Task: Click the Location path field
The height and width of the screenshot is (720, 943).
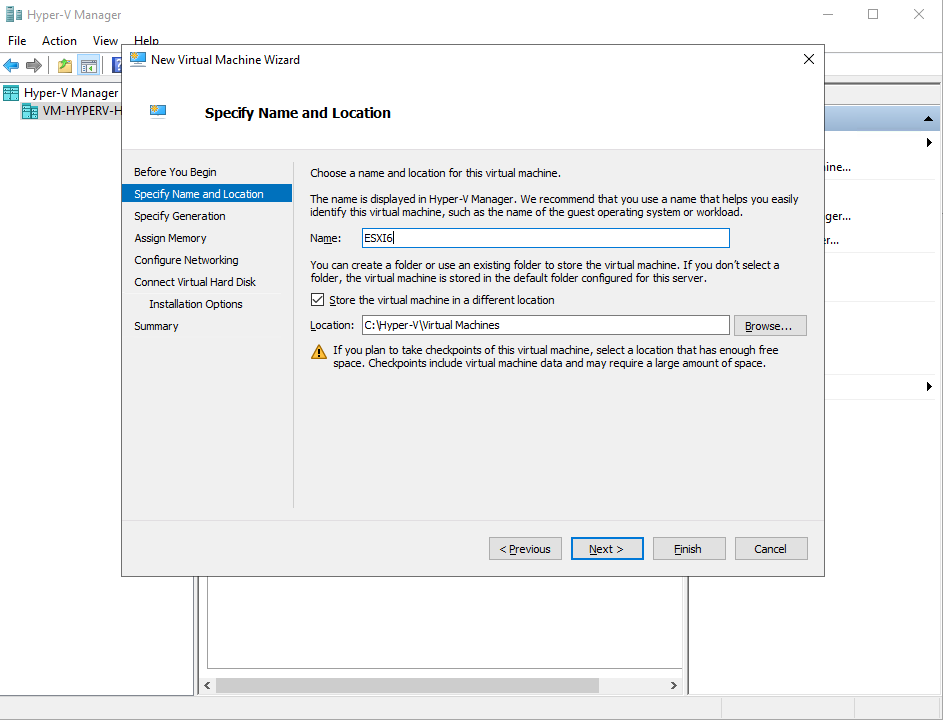Action: point(545,325)
